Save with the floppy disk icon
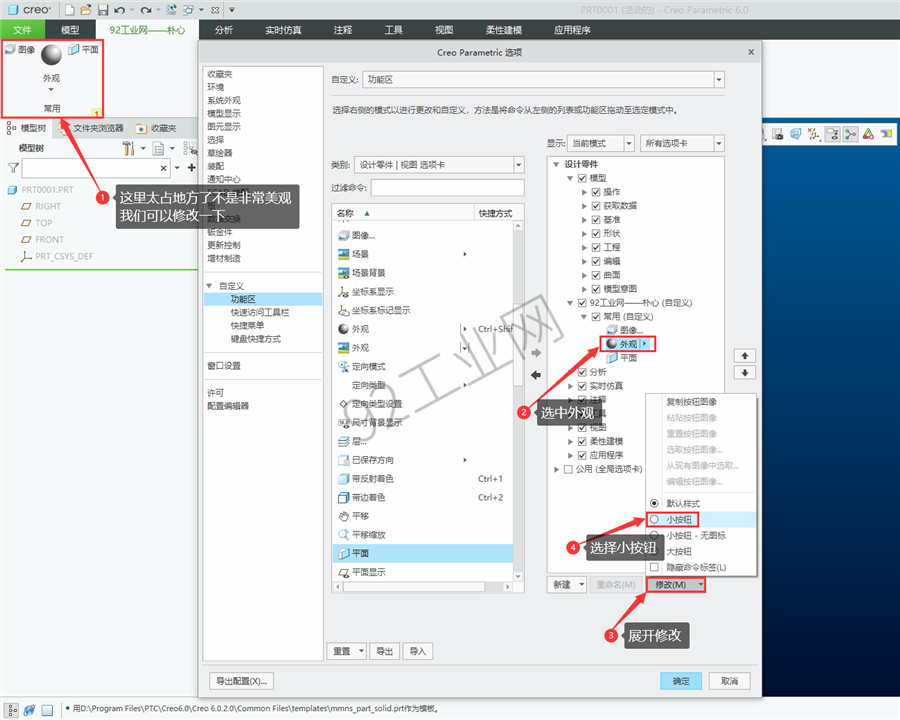The height and width of the screenshot is (720, 900). click(103, 10)
